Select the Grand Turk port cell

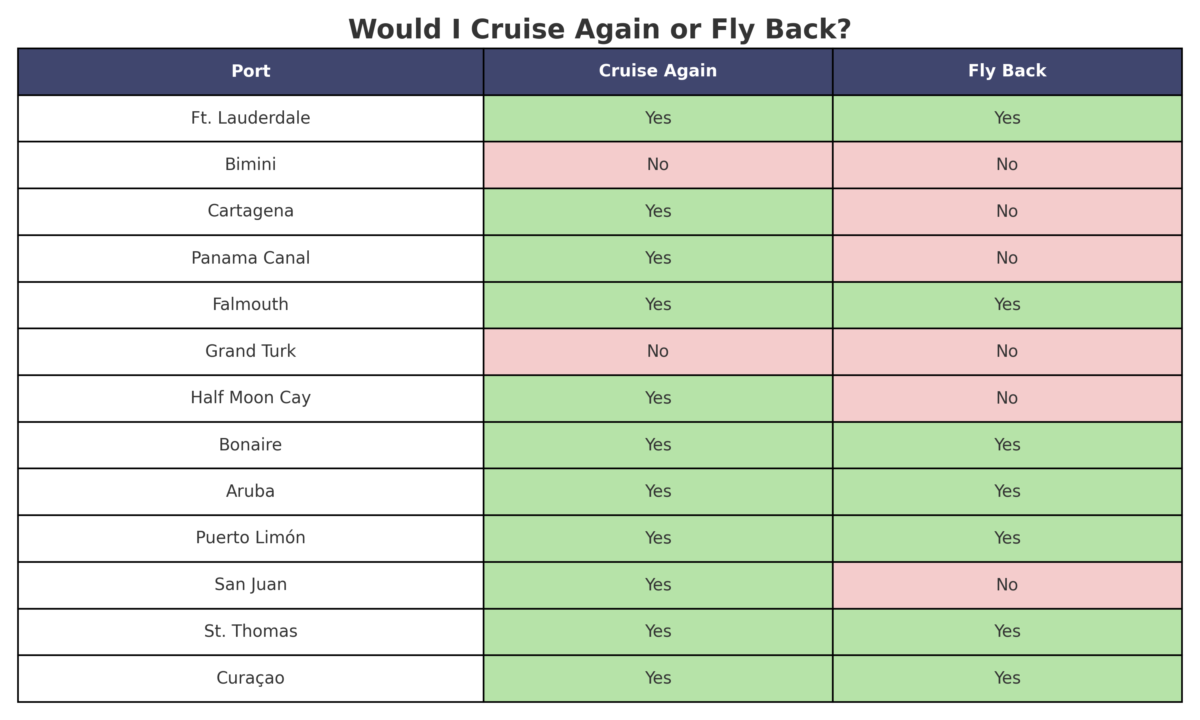pyautogui.click(x=250, y=351)
